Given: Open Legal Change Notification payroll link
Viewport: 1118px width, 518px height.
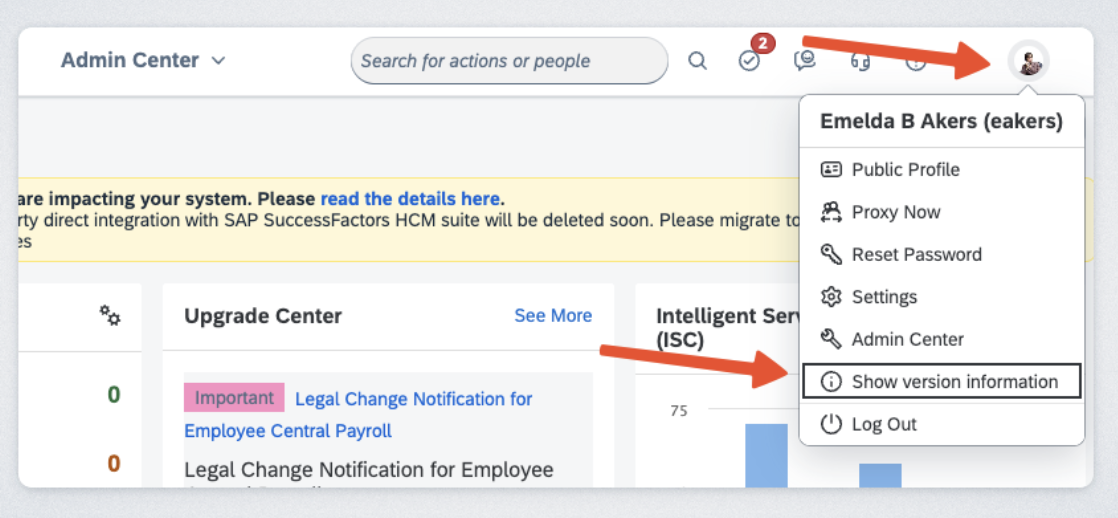Looking at the screenshot, I should [413, 400].
